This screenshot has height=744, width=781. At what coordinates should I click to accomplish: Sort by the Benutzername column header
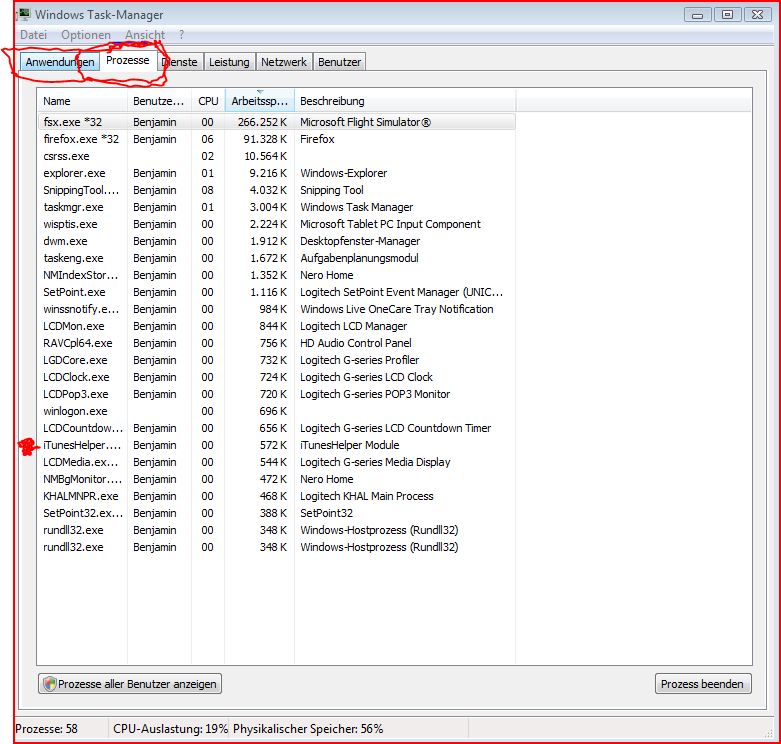click(159, 101)
